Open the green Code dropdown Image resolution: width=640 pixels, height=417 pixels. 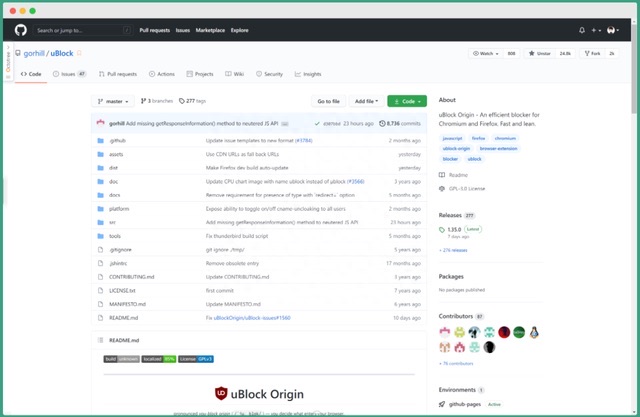(x=406, y=101)
